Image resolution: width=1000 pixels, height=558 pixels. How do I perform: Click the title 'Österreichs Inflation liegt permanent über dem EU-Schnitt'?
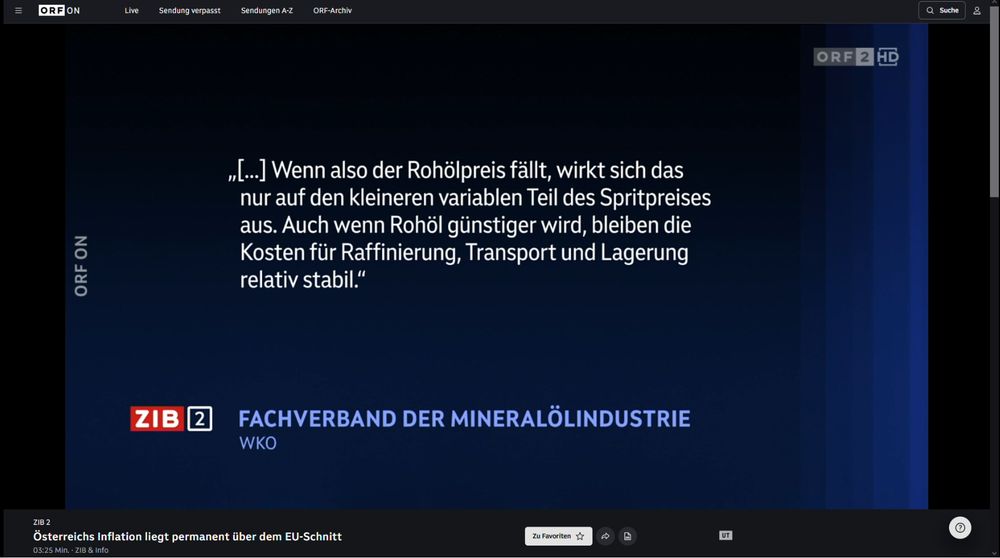(188, 536)
